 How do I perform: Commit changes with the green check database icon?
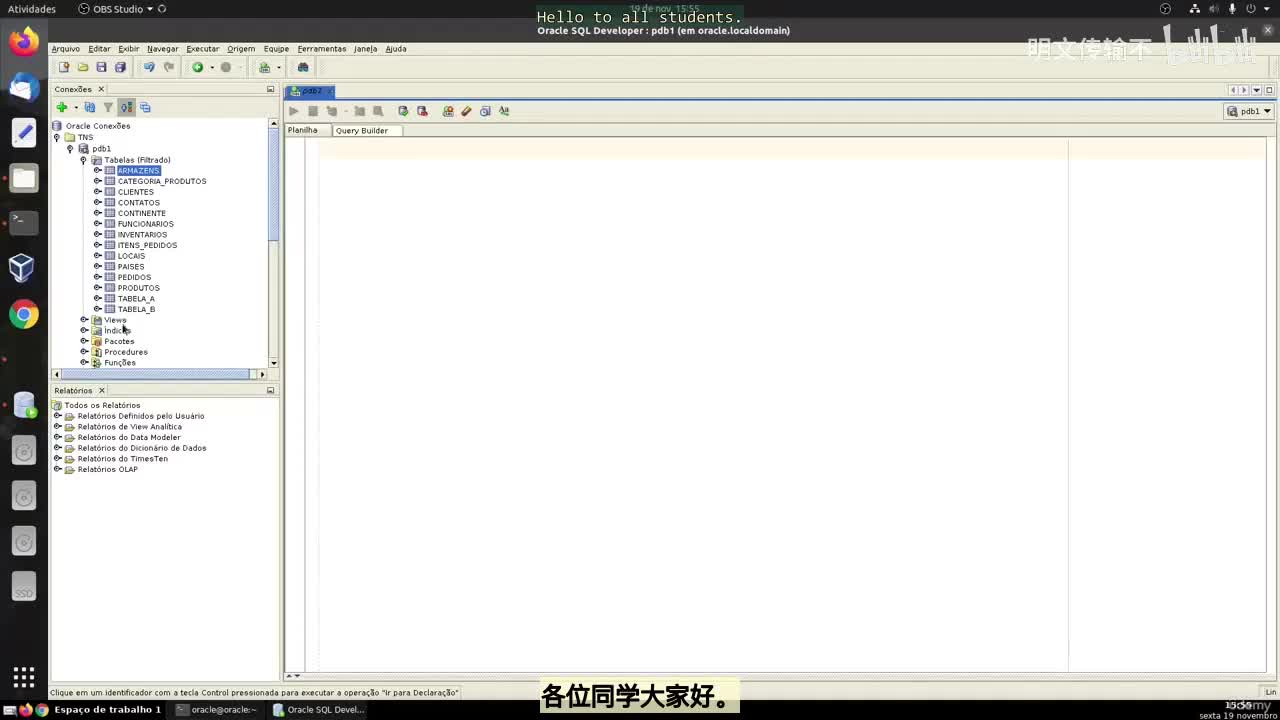click(x=403, y=111)
